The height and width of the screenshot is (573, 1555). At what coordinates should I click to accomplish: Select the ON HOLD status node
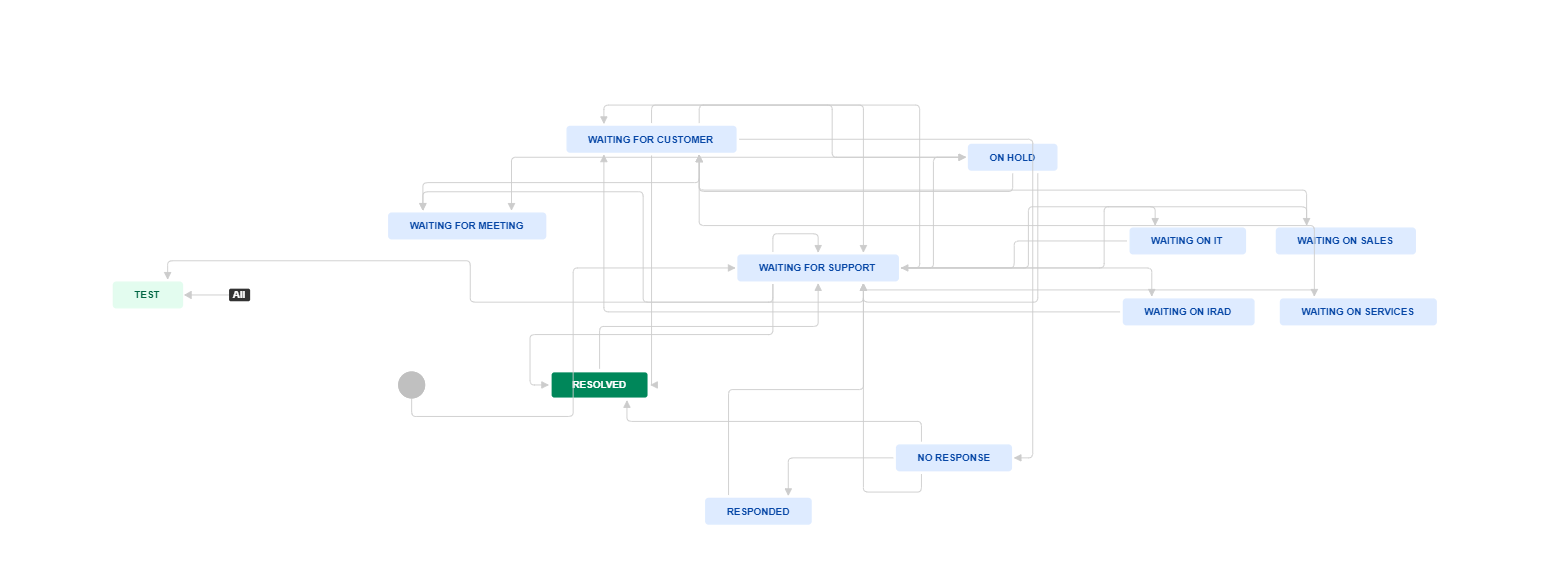[x=1012, y=158]
